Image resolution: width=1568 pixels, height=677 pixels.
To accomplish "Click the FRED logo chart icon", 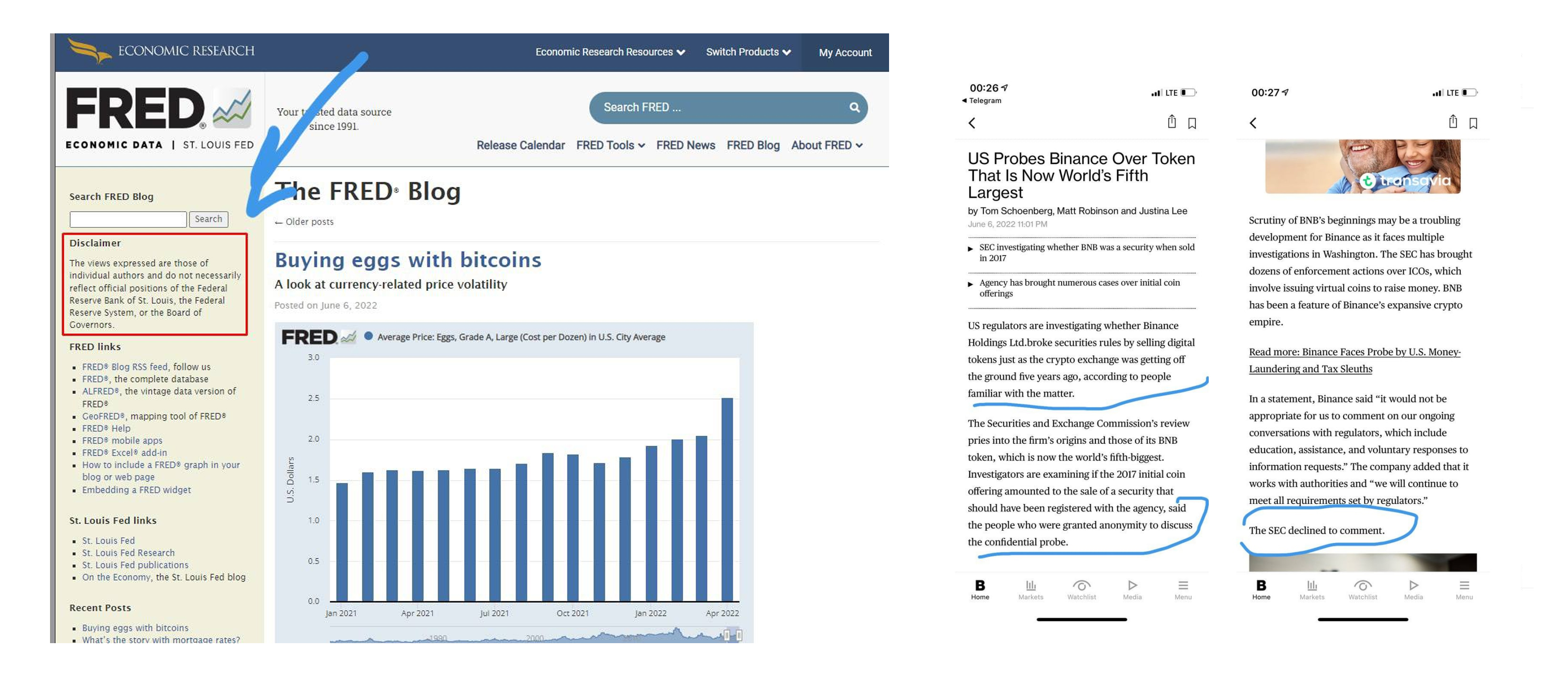I will tap(233, 107).
